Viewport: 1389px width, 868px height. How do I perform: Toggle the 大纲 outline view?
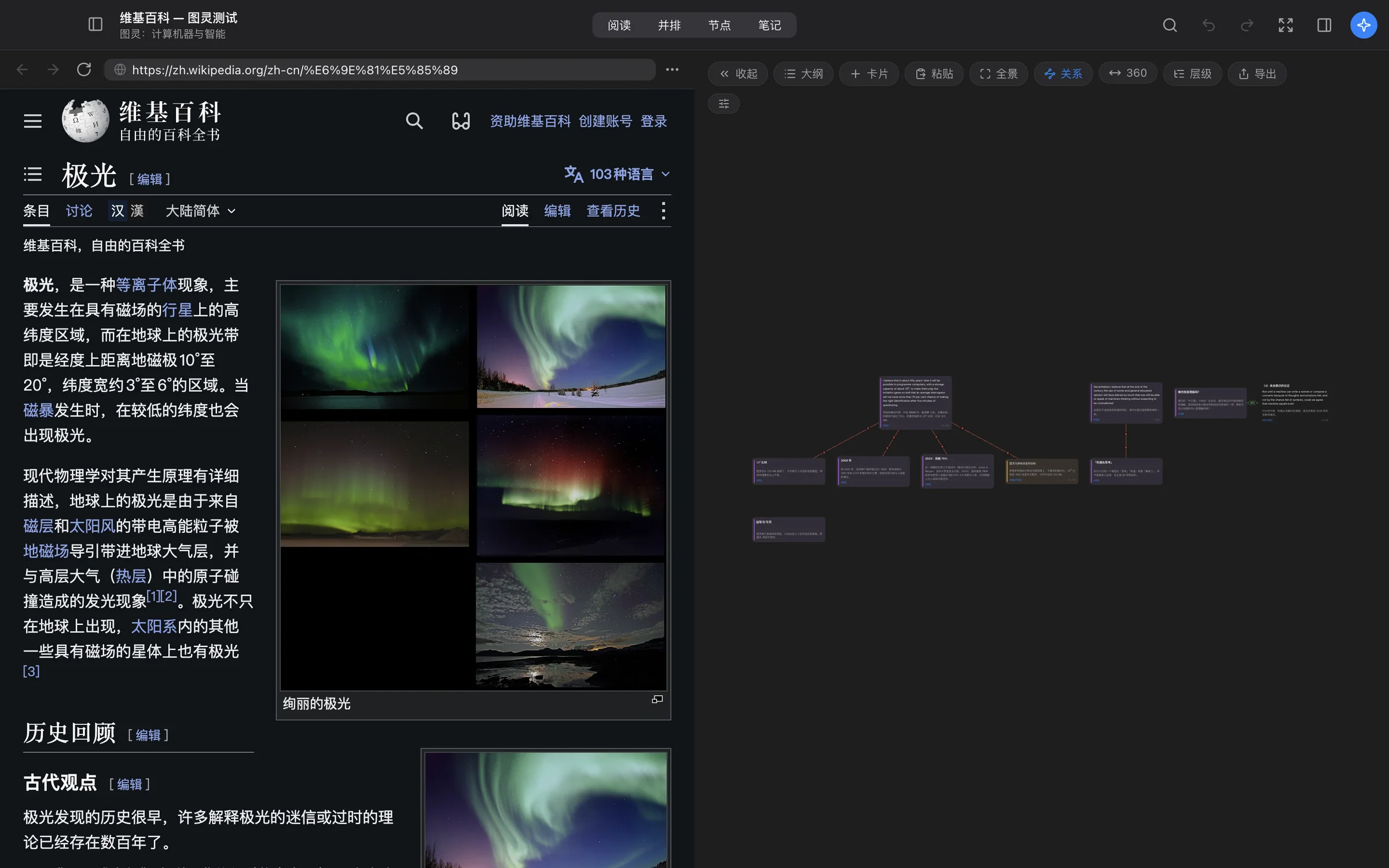(x=803, y=73)
